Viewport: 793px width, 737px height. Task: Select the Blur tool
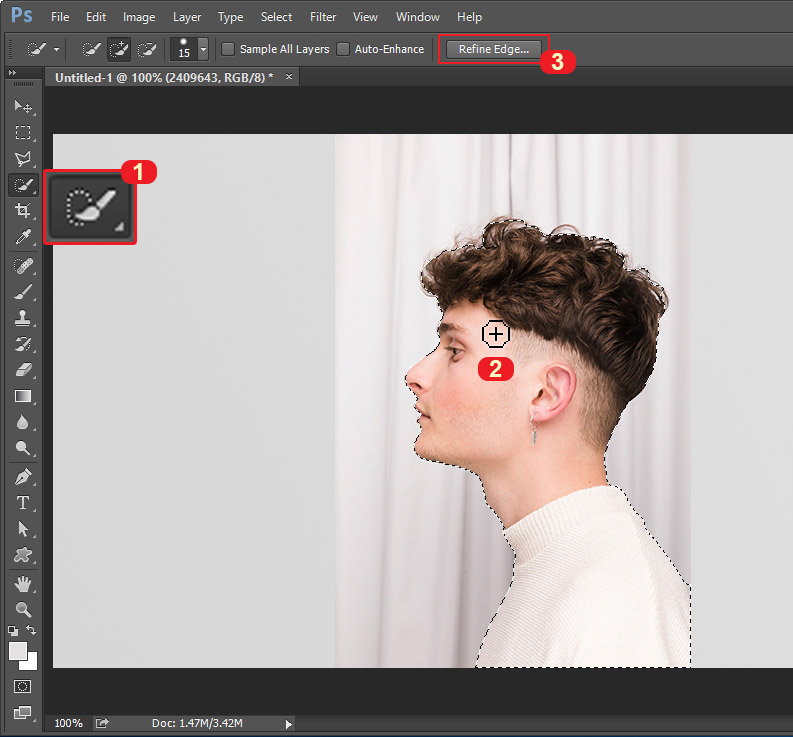point(23,422)
